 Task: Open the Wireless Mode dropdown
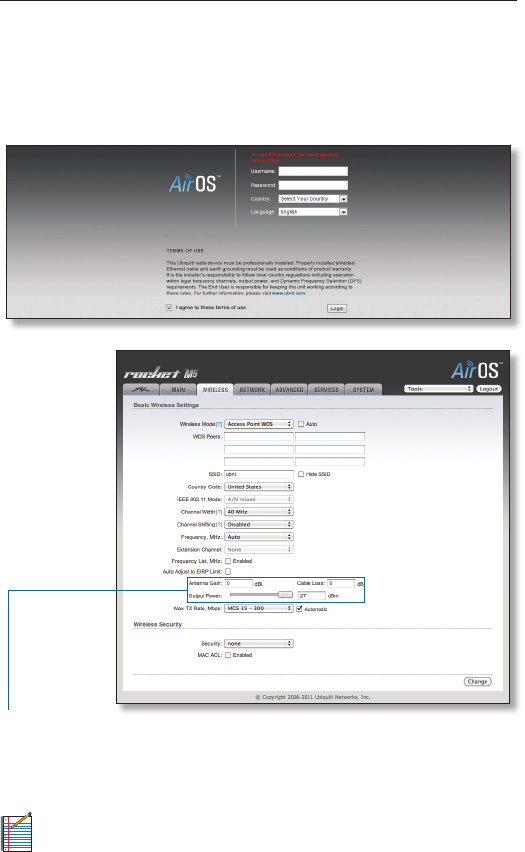click(x=259, y=424)
